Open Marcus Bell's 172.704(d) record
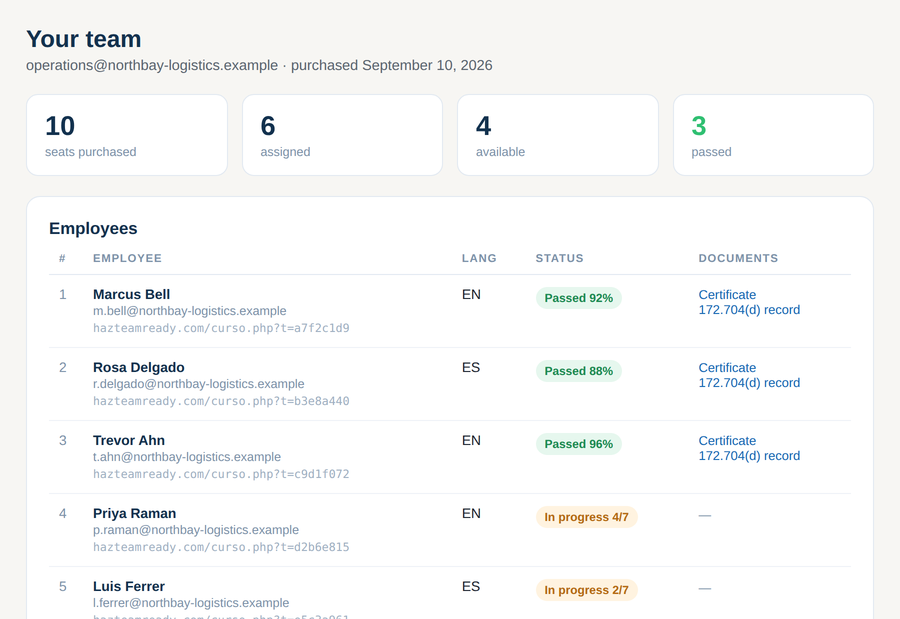900x619 pixels. [749, 310]
